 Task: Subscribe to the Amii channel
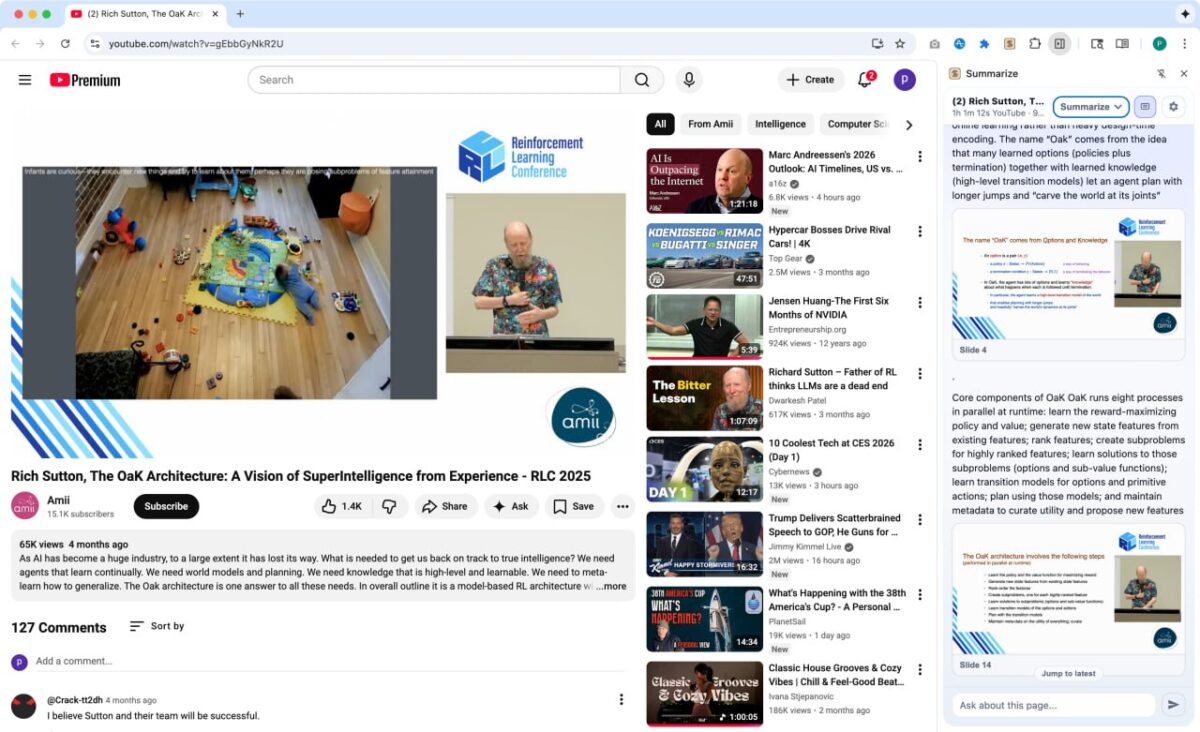[x=165, y=507]
